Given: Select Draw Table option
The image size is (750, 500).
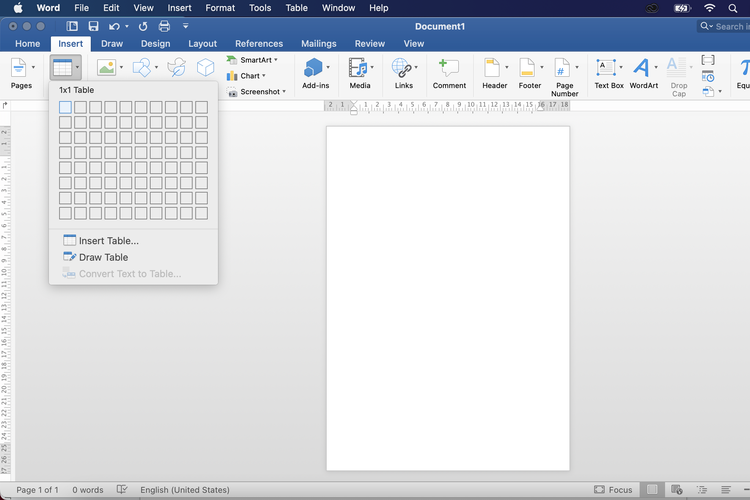Looking at the screenshot, I should pos(103,257).
